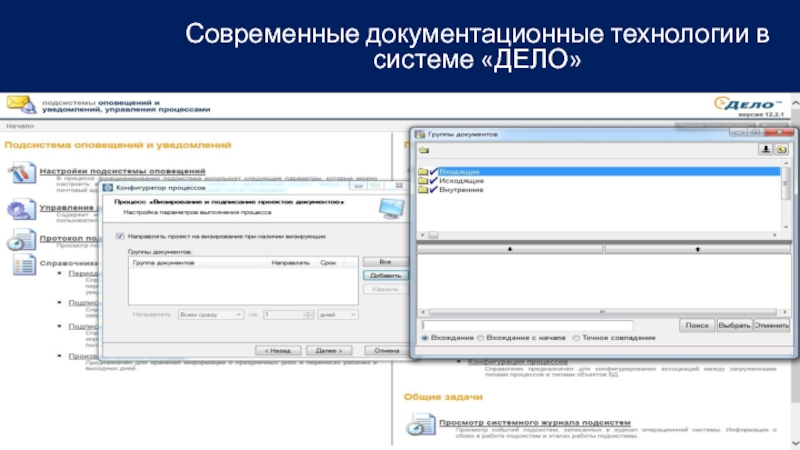Click the list icon beside Справочники

click(24, 265)
